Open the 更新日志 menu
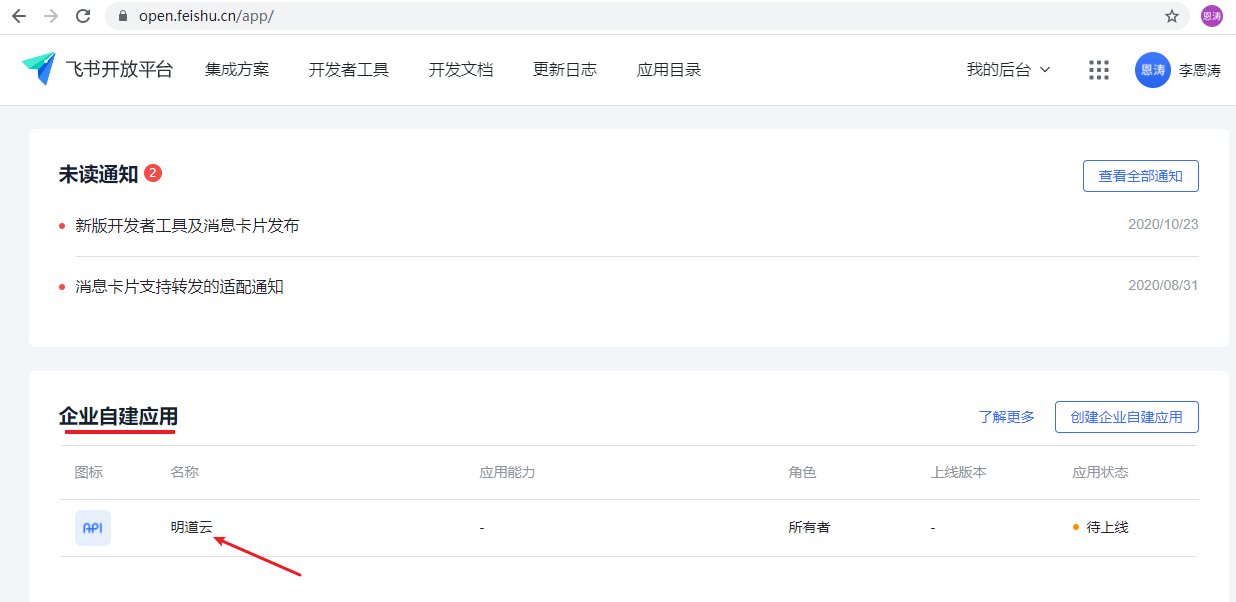Image resolution: width=1236 pixels, height=602 pixels. [x=565, y=70]
